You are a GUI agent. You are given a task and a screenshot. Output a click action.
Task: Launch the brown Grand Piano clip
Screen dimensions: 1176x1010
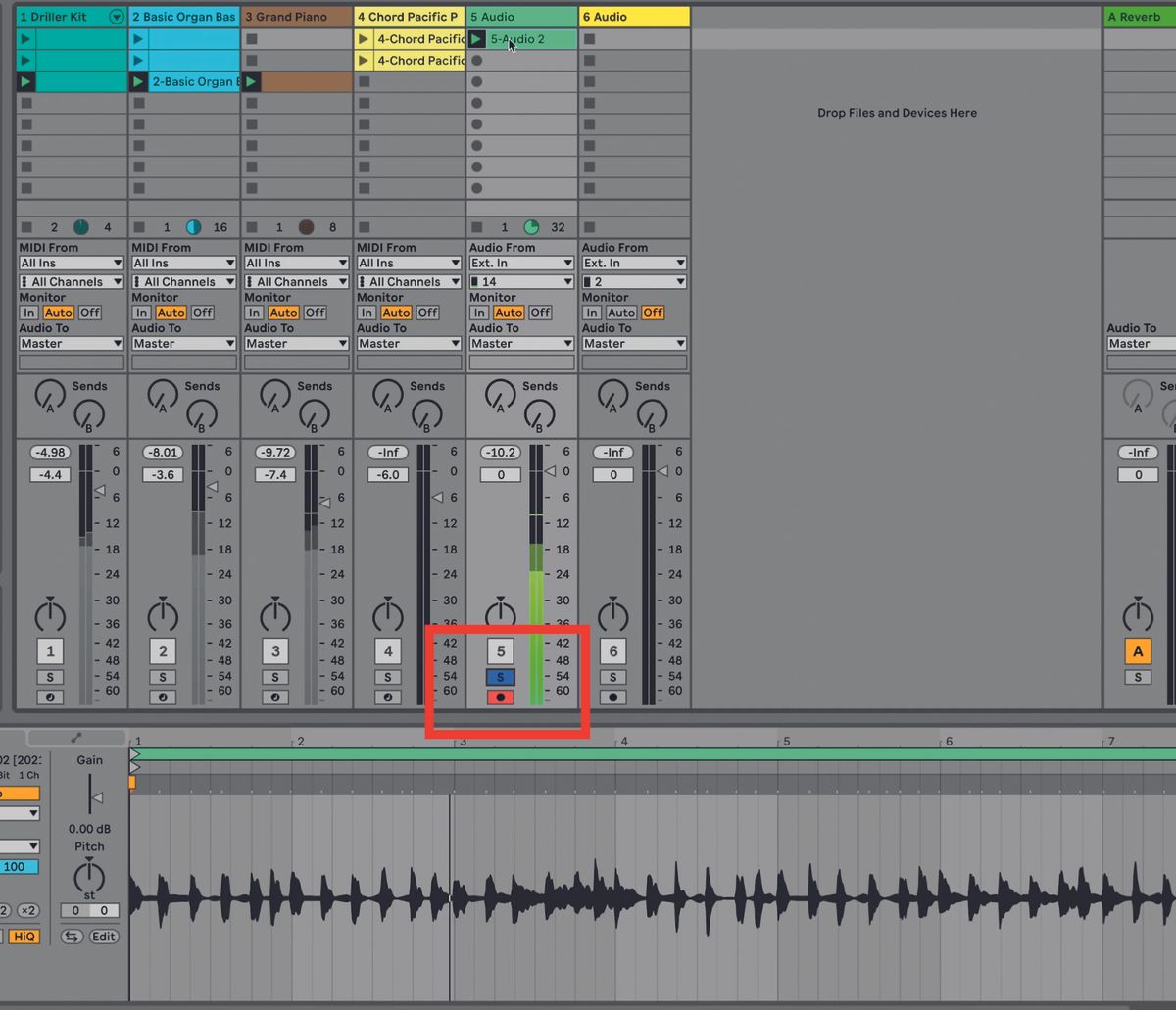[x=252, y=81]
